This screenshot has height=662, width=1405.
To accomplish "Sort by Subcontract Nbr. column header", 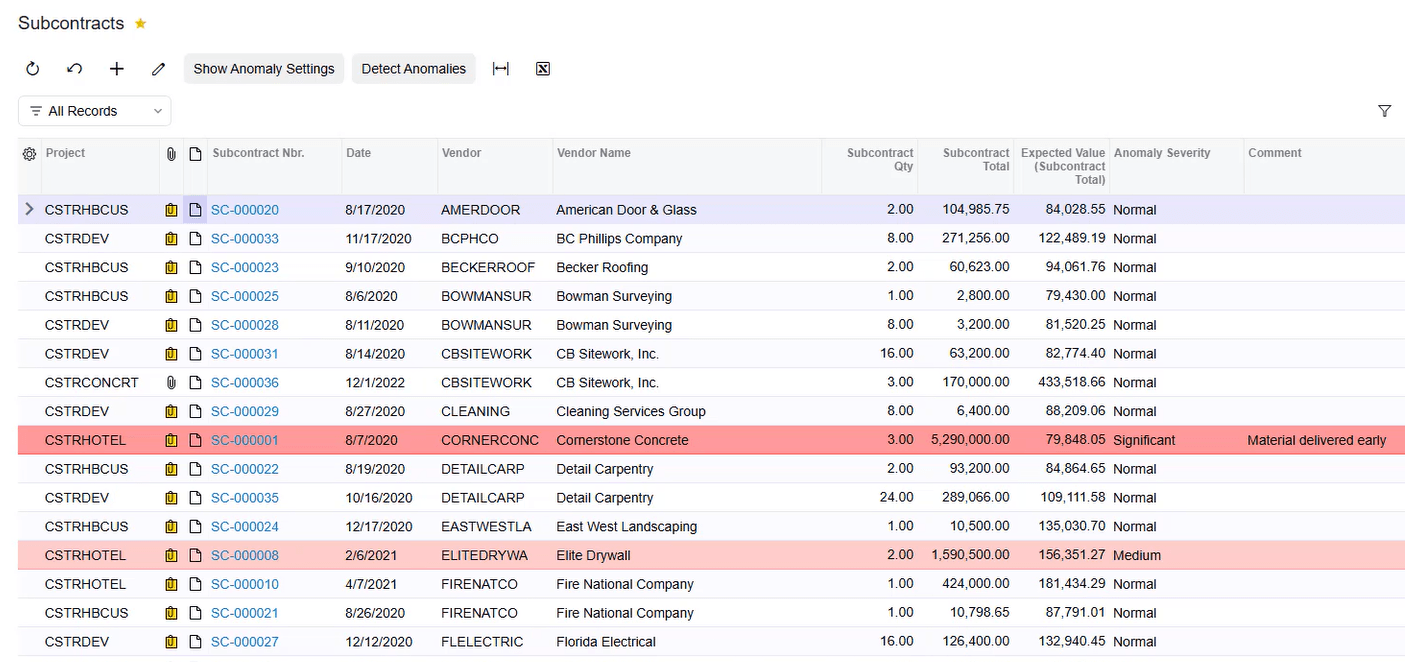I will tap(258, 153).
